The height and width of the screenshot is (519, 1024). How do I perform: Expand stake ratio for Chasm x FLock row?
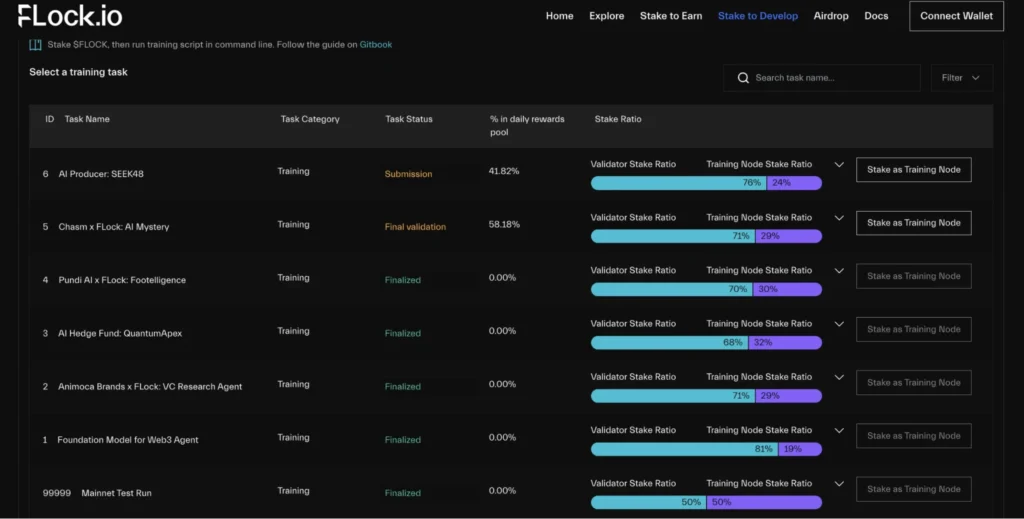click(839, 218)
